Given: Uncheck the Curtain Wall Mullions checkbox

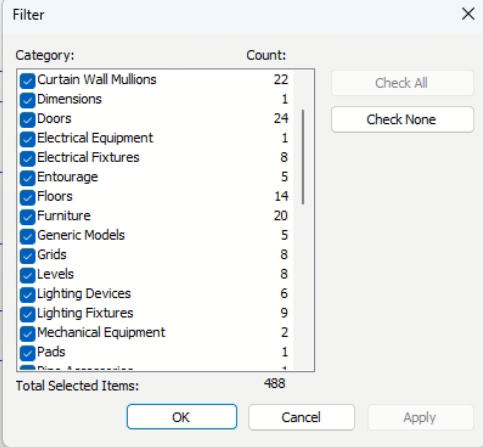Looking at the screenshot, I should (27, 81).
